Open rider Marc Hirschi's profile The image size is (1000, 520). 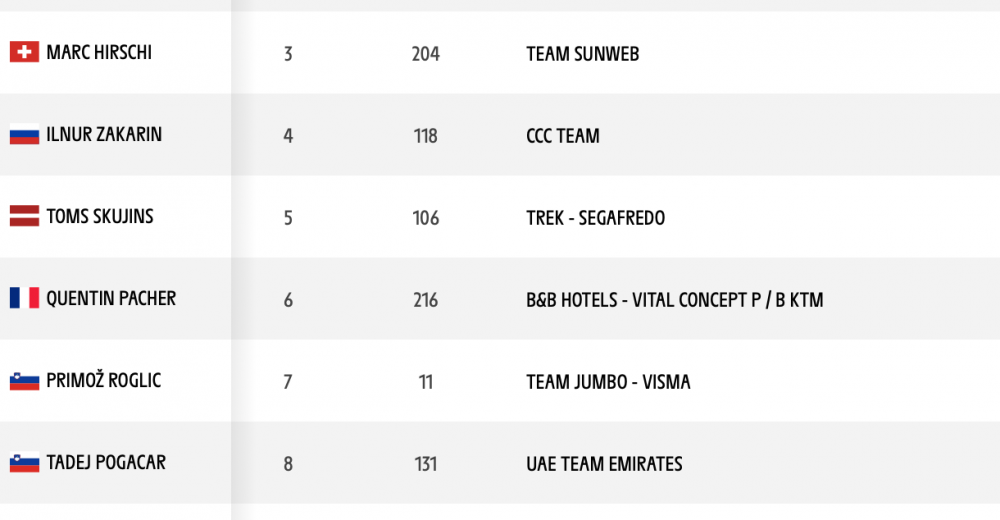pyautogui.click(x=99, y=52)
